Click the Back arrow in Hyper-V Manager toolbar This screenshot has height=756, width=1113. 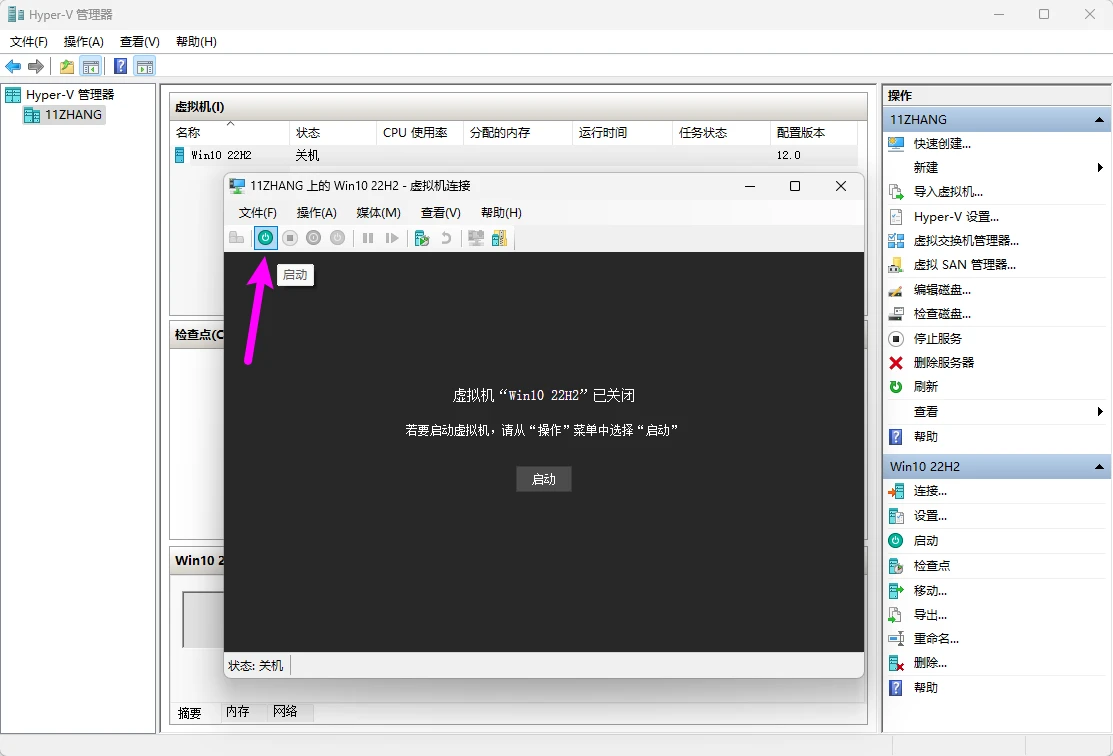pos(13,67)
